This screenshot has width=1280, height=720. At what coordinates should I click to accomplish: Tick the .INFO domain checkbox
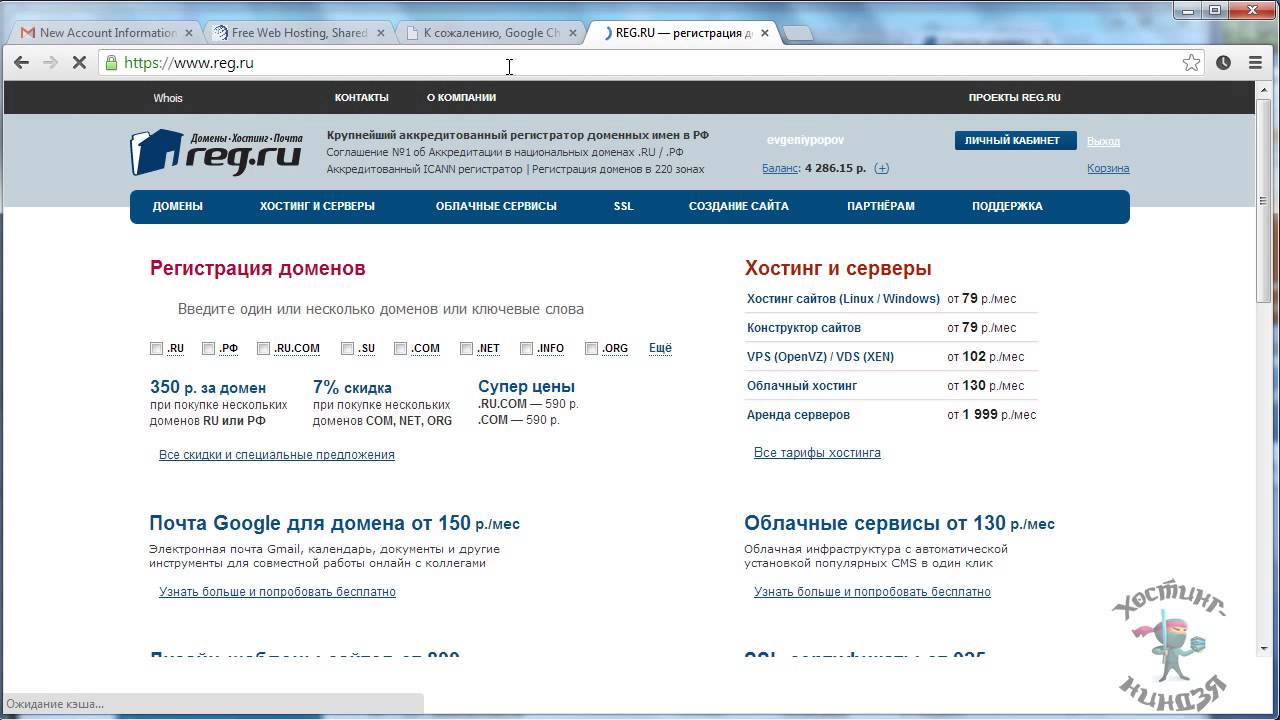pos(526,348)
